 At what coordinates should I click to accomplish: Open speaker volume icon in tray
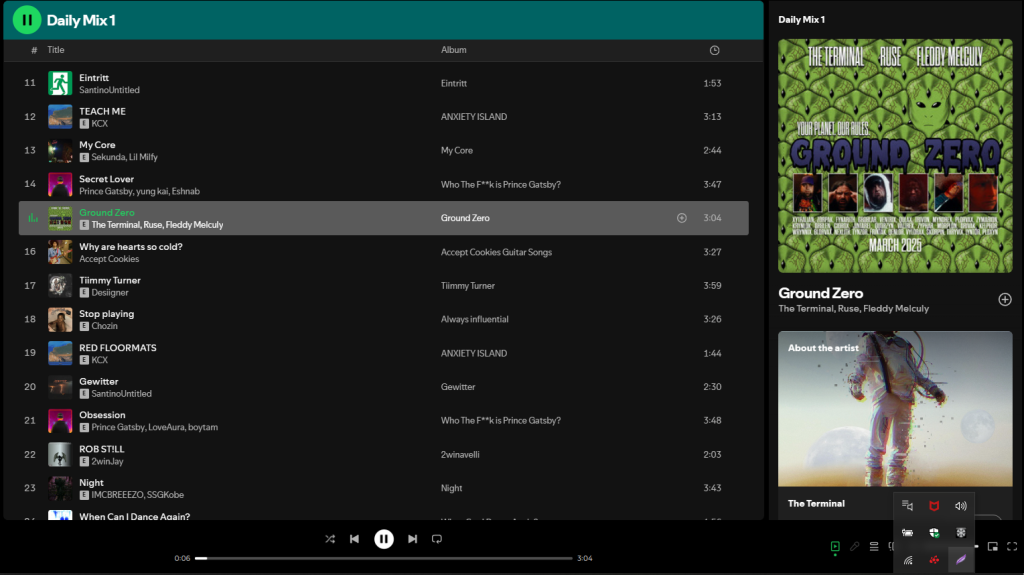pyautogui.click(x=961, y=506)
